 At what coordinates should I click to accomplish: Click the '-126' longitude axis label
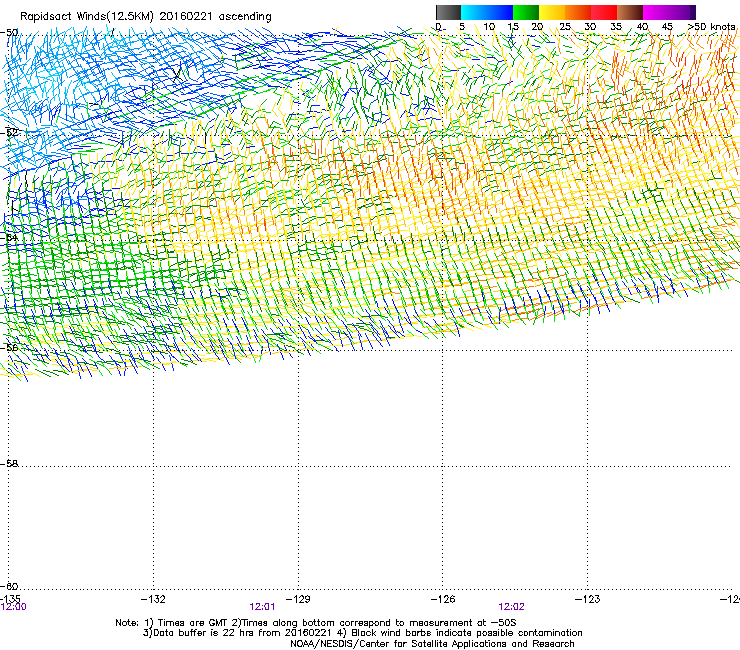443,599
